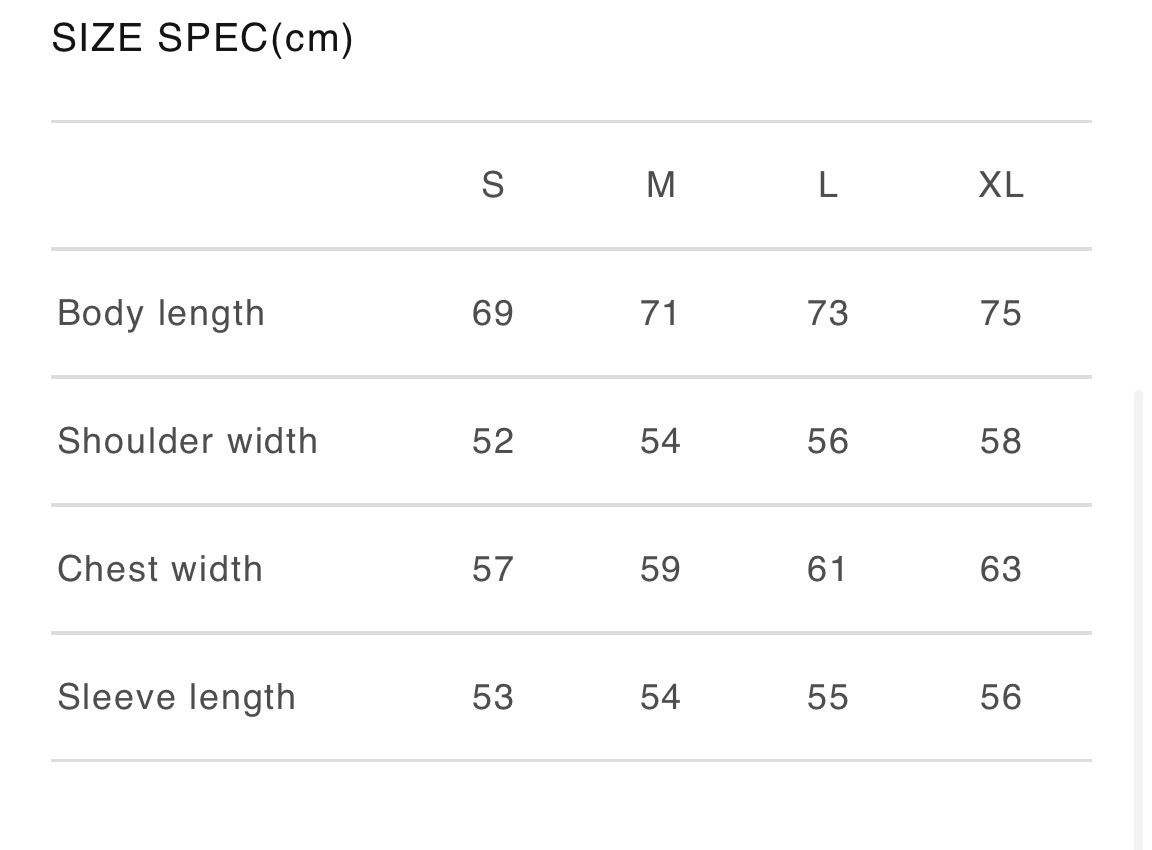
Task: Click Shoulder width value 58 for XL
Action: point(1001,441)
